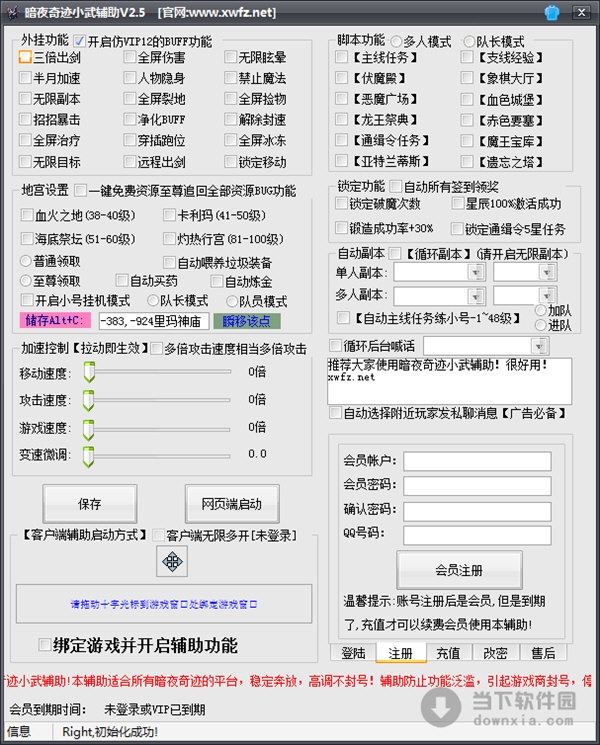This screenshot has height=745, width=600.
Task: Enable 自动买药 checkbox
Action: [122, 280]
